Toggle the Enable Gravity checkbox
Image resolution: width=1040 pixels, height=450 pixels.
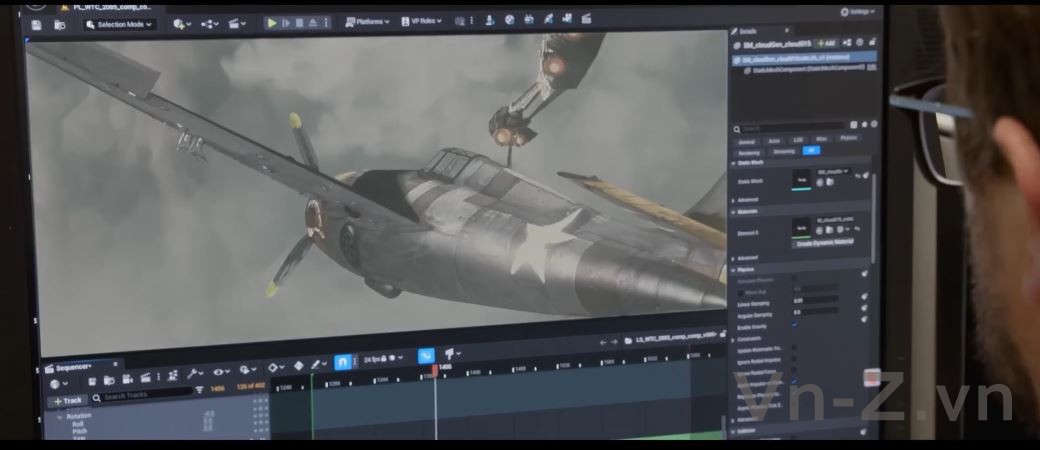point(795,324)
